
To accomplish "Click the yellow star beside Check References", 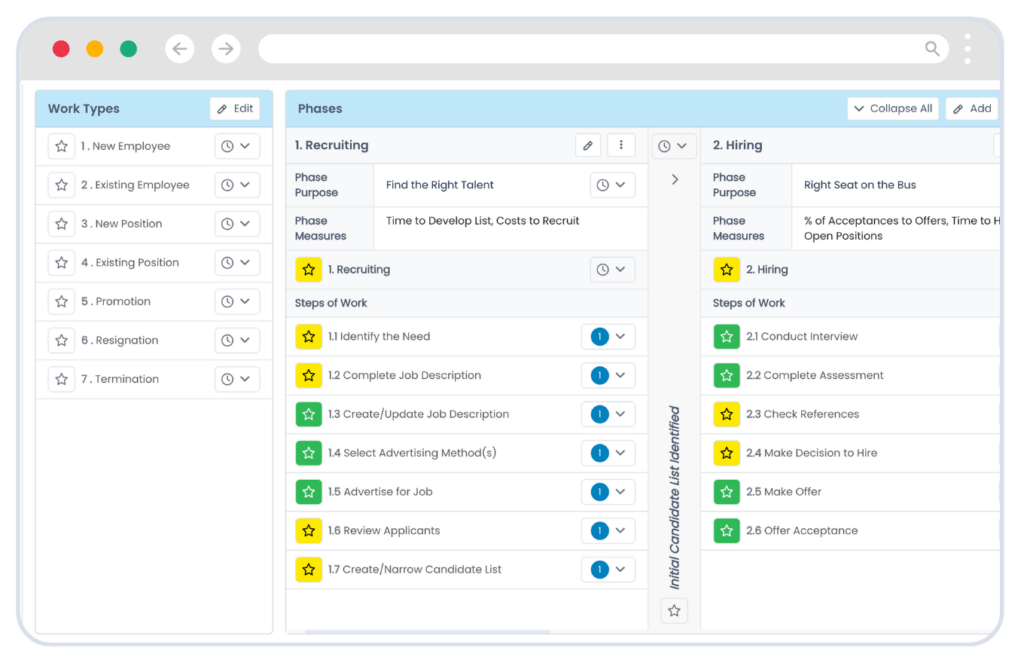I will 726,415.
